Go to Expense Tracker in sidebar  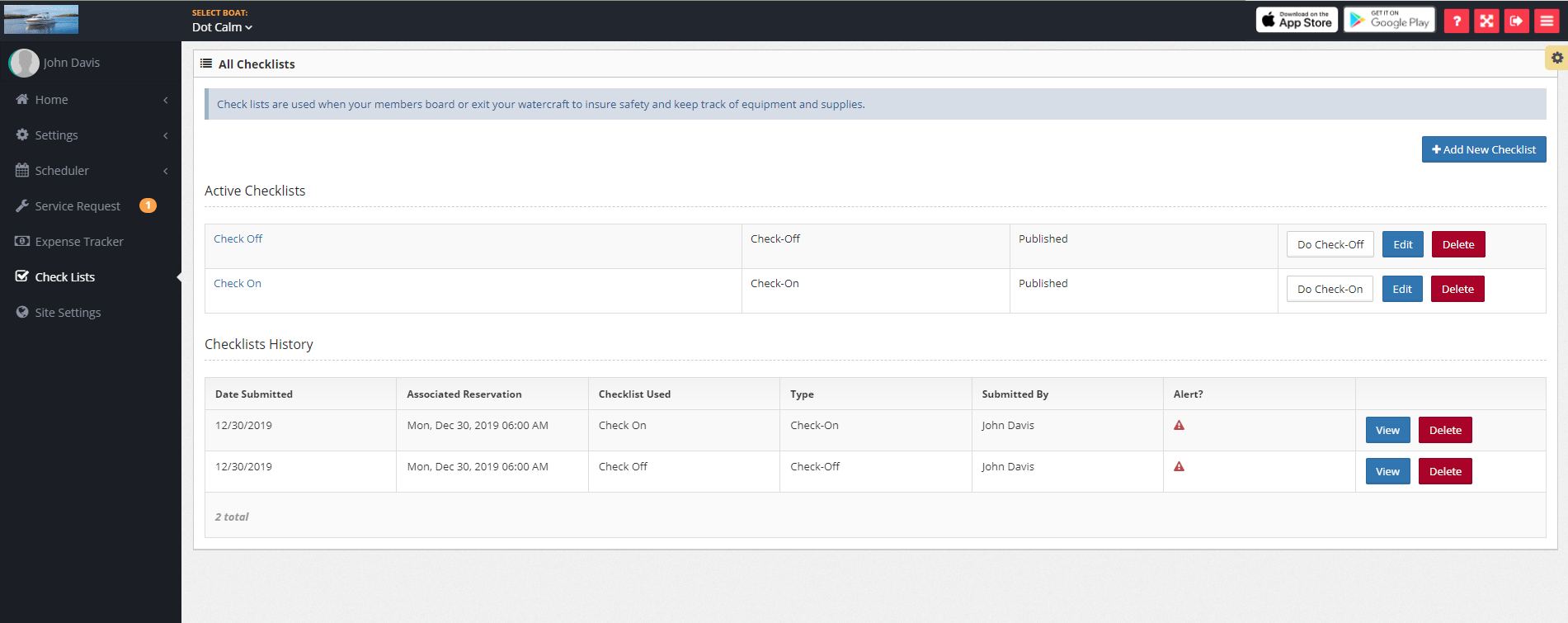[79, 242]
